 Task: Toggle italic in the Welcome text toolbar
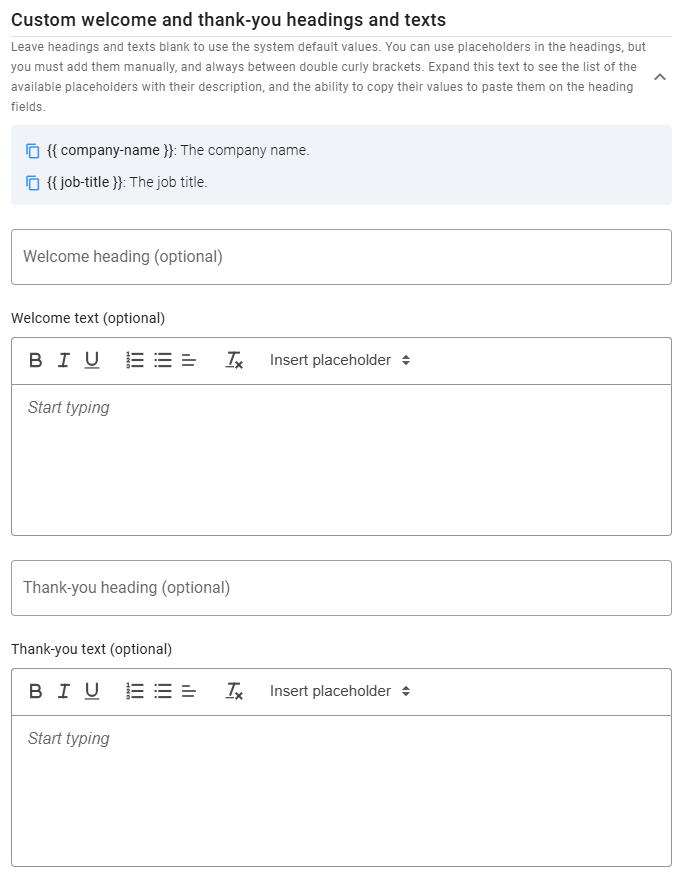63,360
